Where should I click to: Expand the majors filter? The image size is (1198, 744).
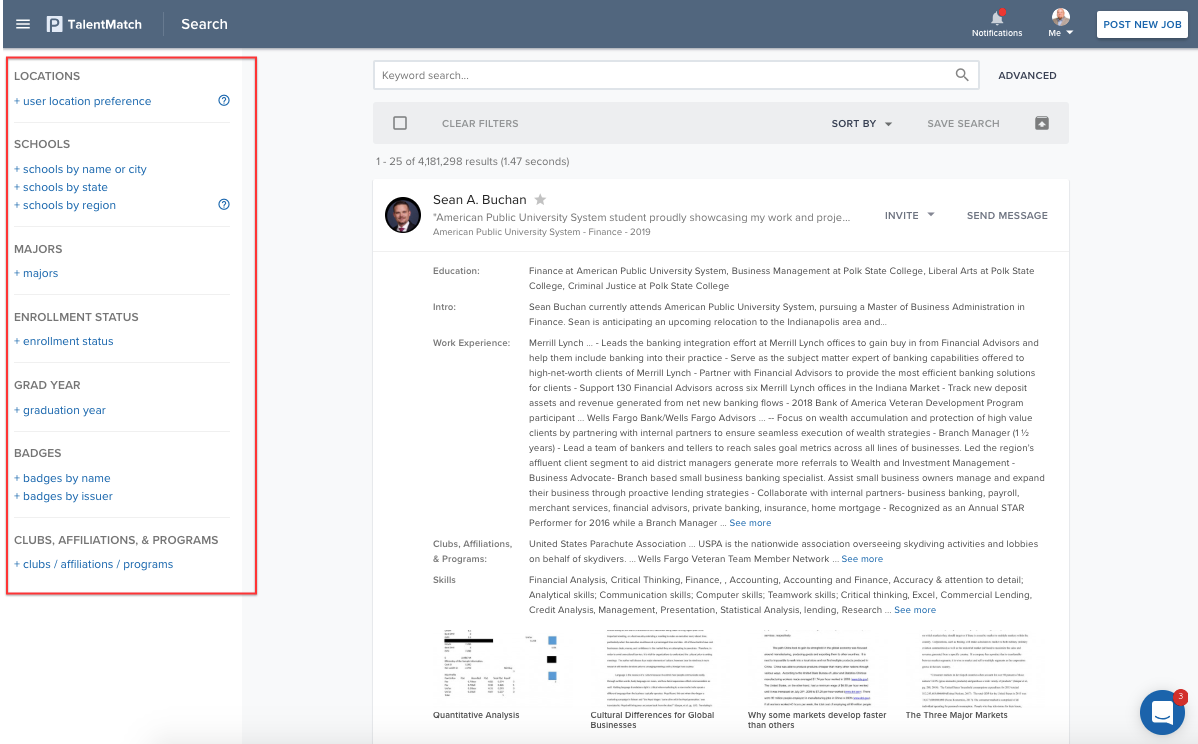pyautogui.click(x=36, y=273)
